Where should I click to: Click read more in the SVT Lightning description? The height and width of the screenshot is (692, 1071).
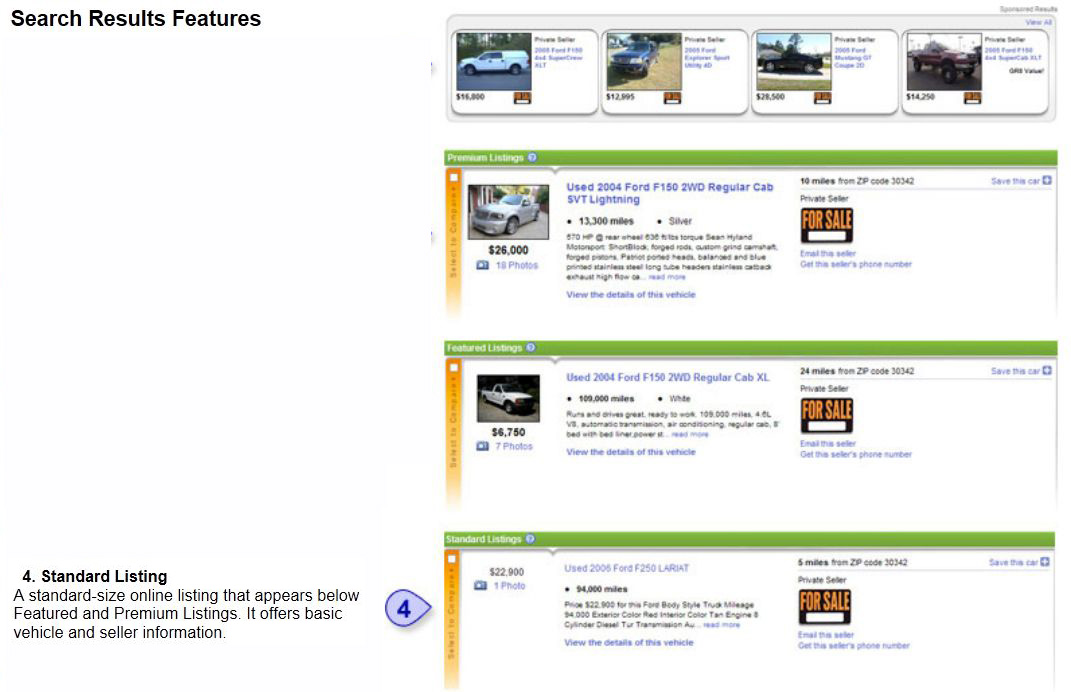click(667, 277)
